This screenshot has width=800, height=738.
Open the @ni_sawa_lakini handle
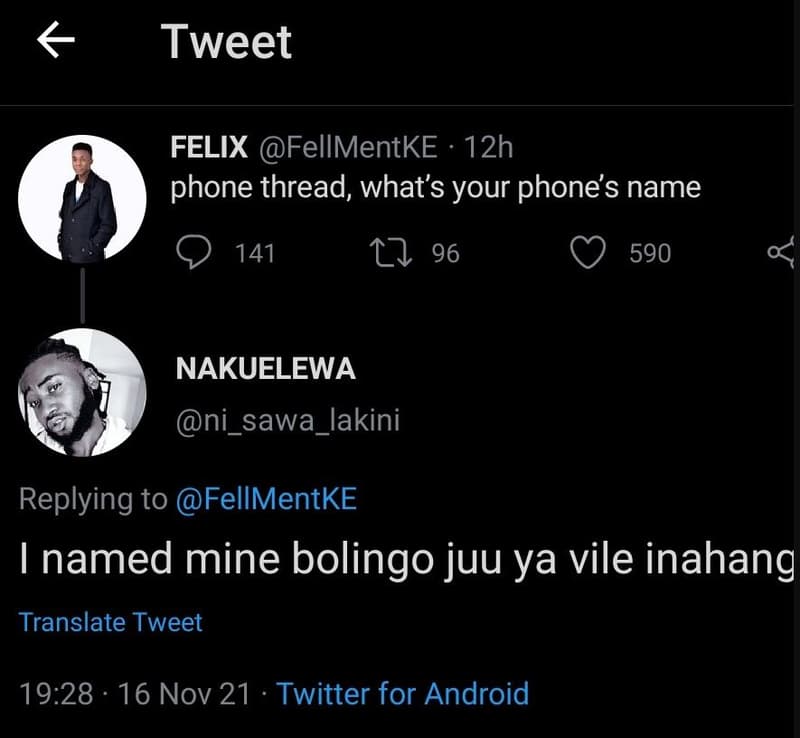coord(290,421)
